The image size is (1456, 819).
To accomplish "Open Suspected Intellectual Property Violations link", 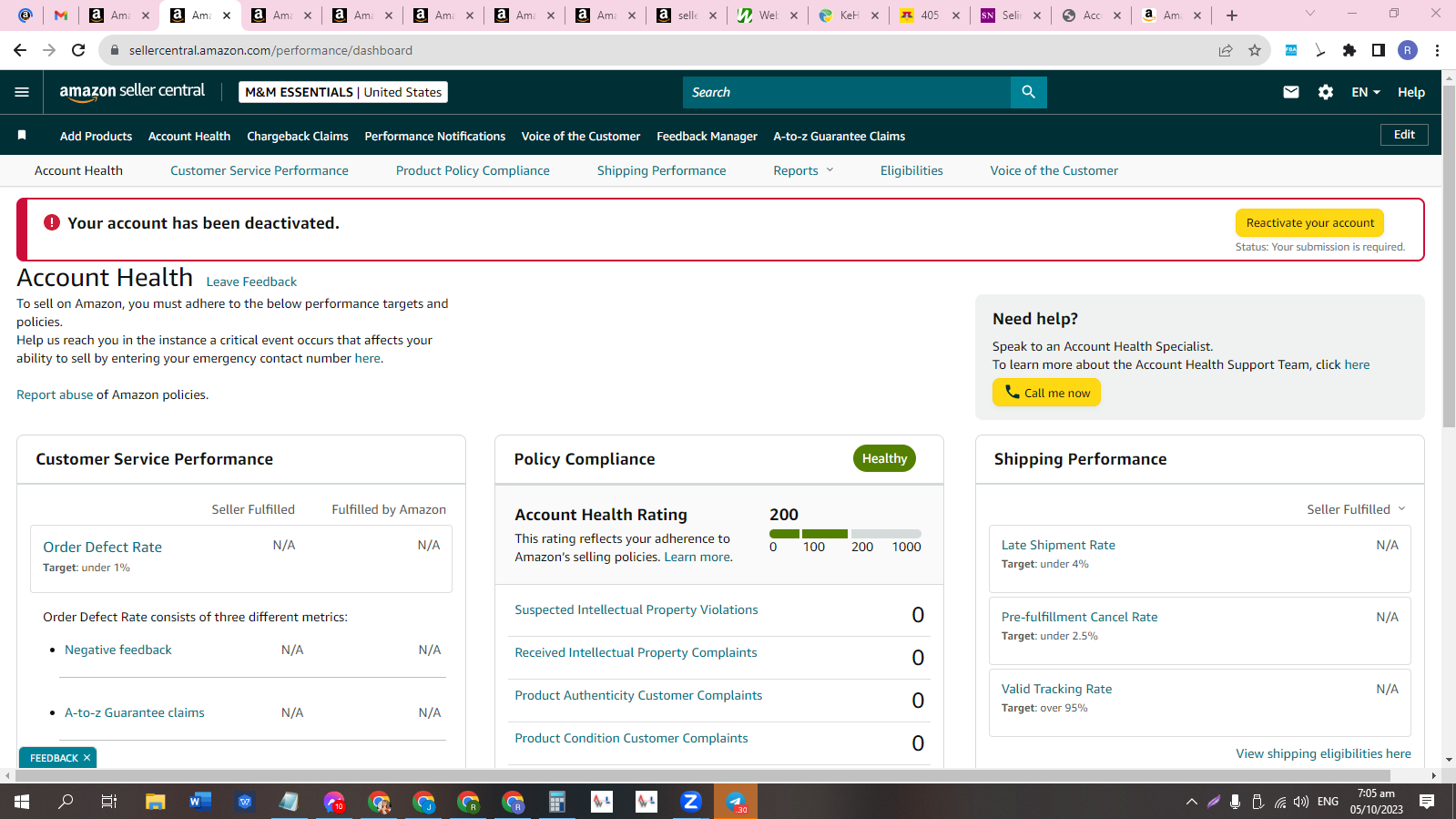I will (x=636, y=609).
